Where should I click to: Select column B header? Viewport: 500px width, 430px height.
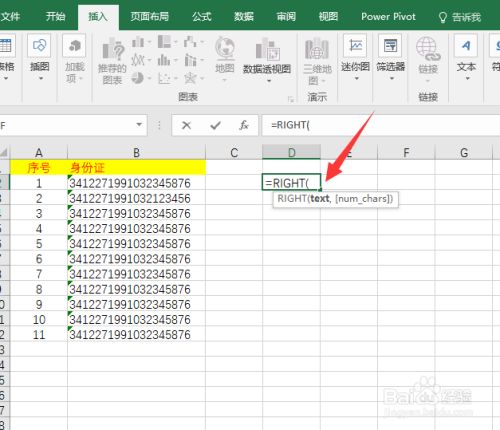coord(136,153)
